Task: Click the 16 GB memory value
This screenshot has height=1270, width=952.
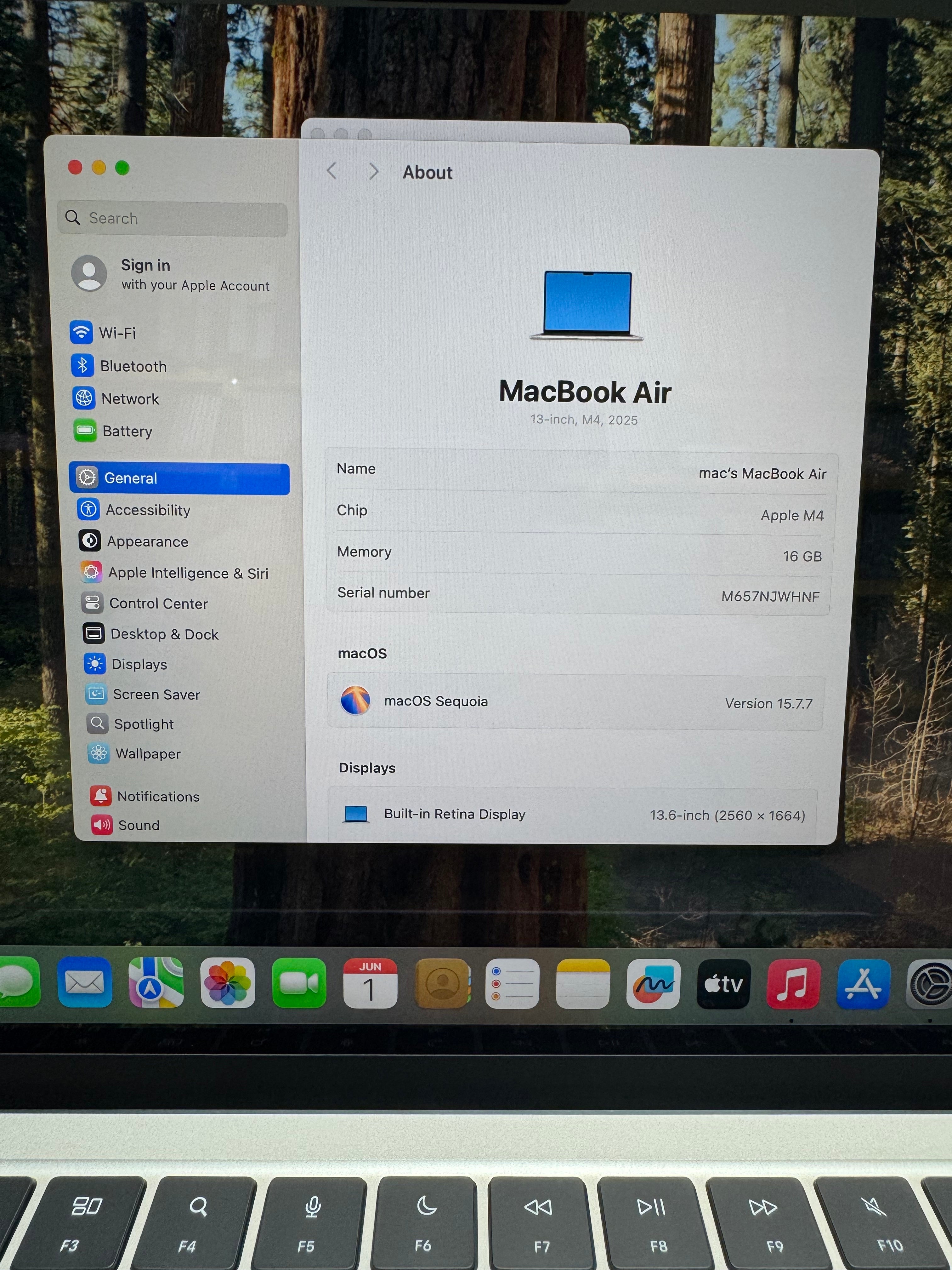Action: point(802,556)
